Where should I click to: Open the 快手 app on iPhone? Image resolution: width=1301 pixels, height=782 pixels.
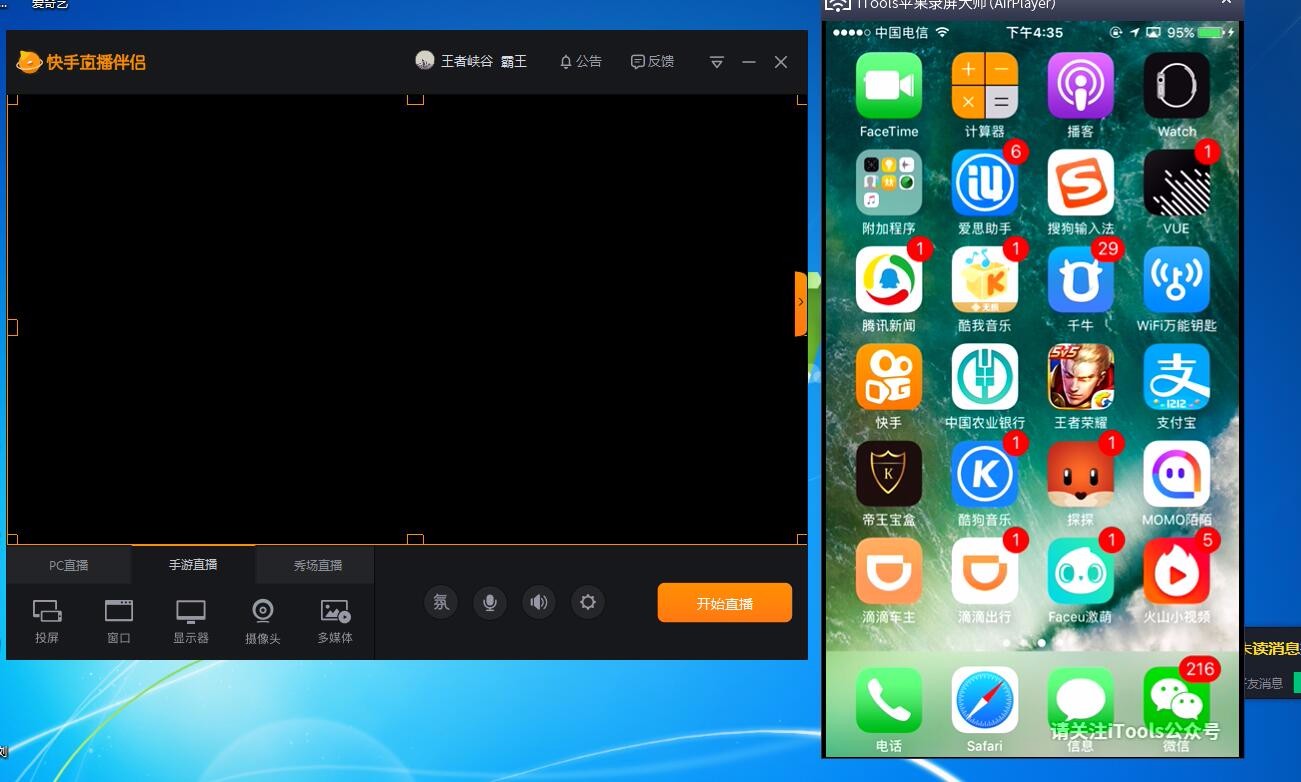point(889,377)
